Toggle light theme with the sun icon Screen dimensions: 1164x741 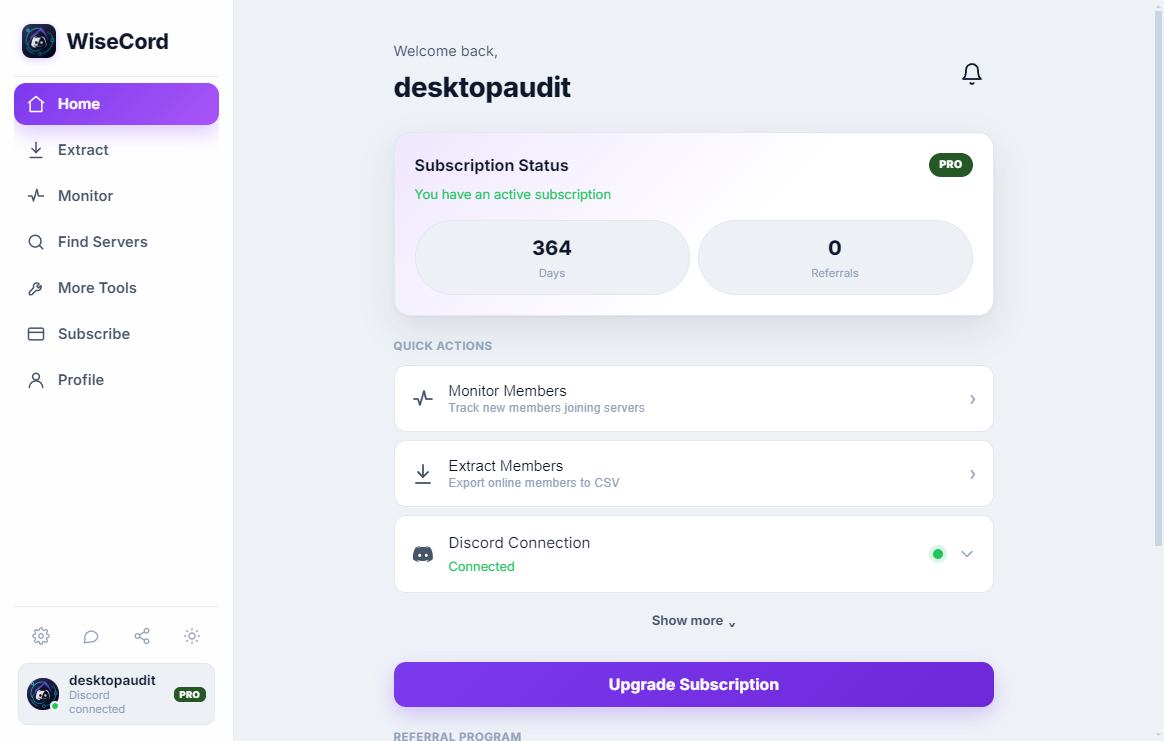(x=192, y=636)
